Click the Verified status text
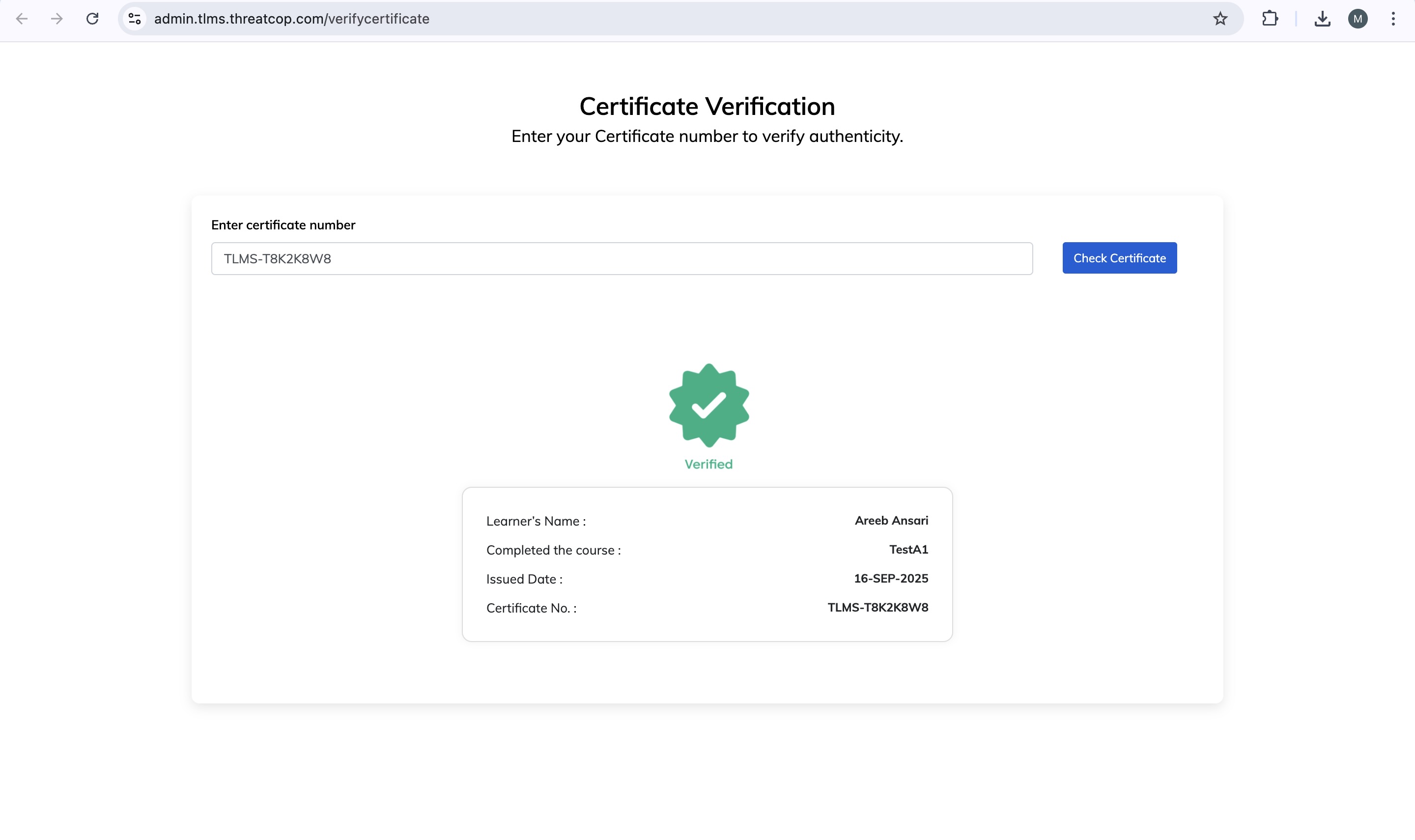 coord(708,464)
